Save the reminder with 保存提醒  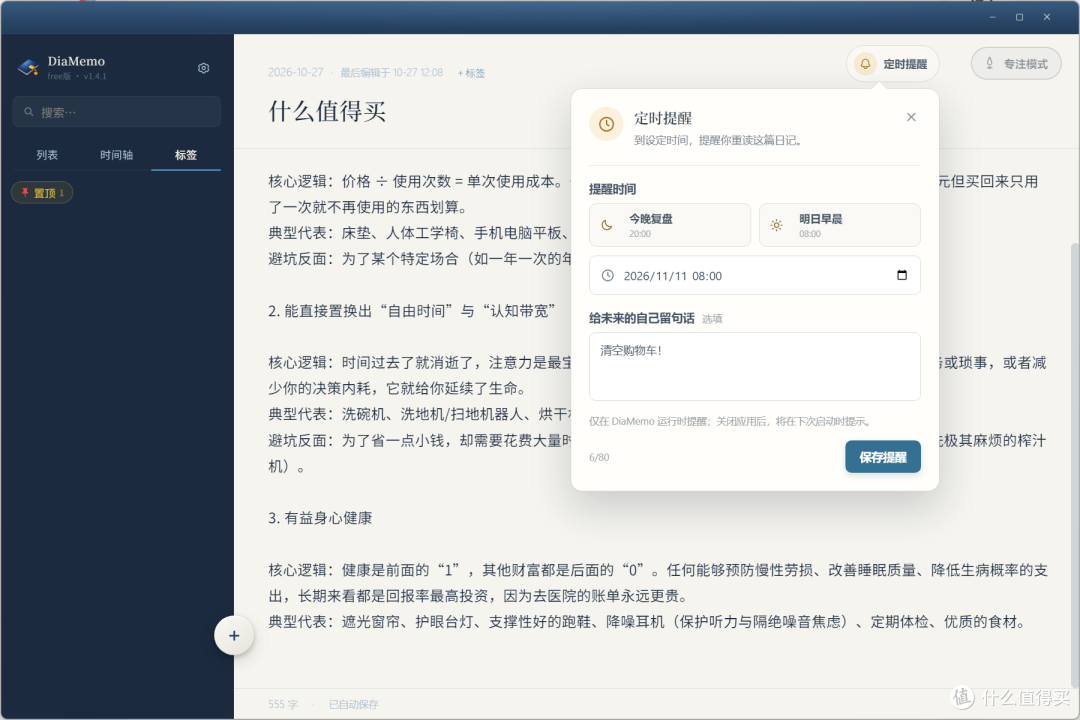pos(882,457)
